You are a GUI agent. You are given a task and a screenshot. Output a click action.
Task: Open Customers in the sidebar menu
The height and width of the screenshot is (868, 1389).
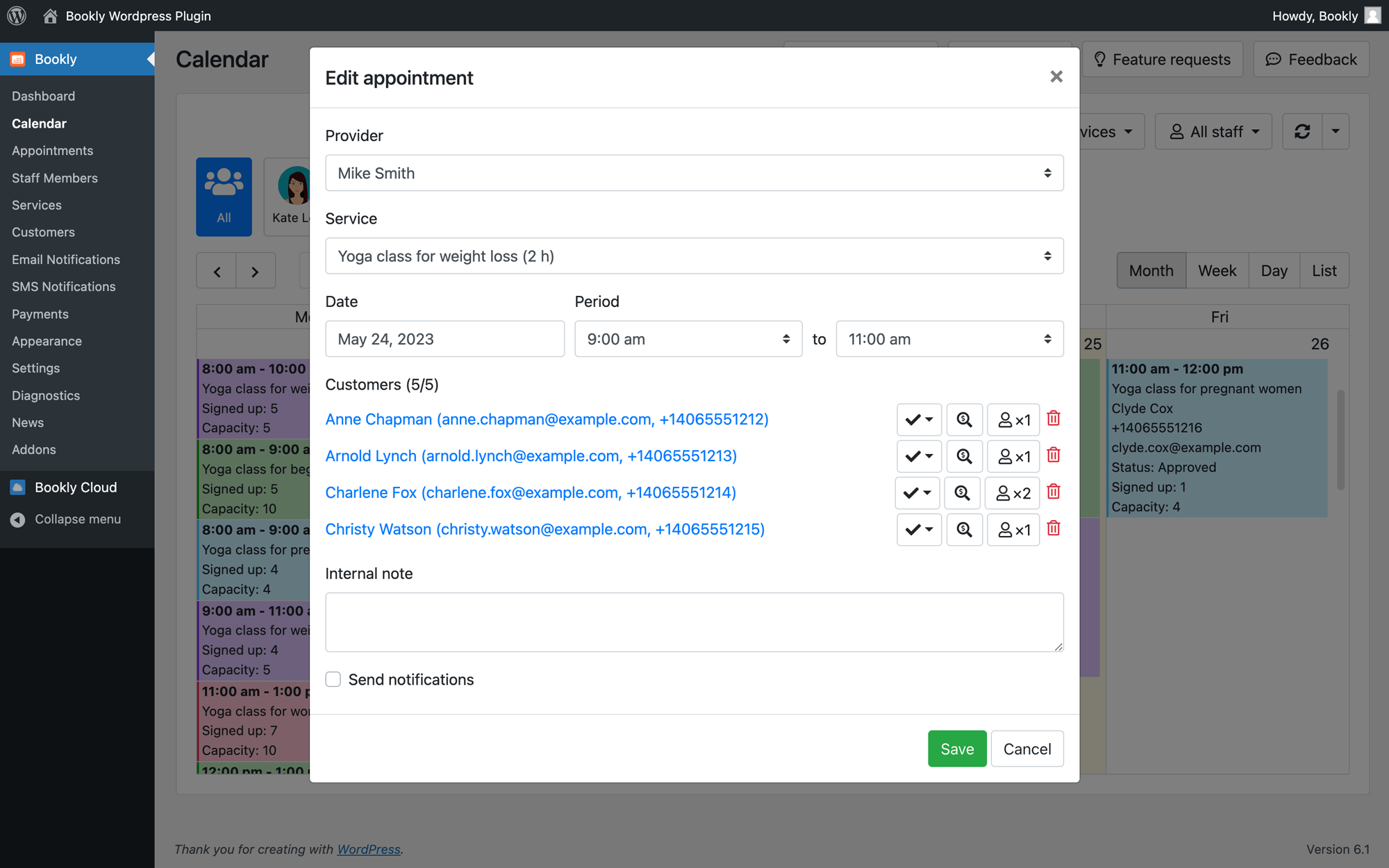[x=43, y=232]
